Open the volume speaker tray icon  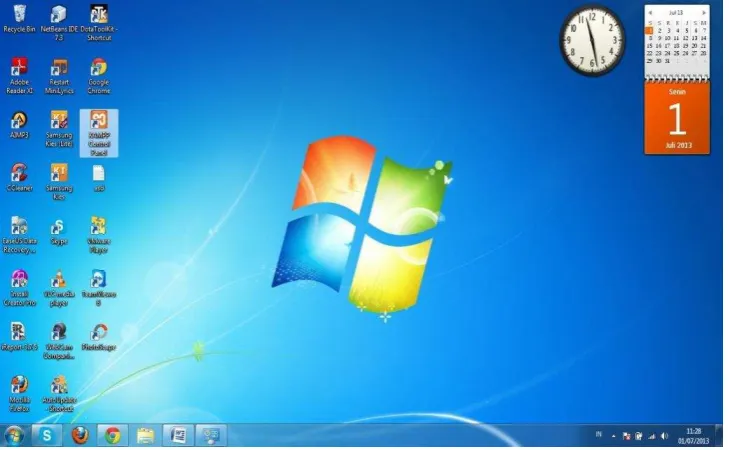[x=664, y=436]
